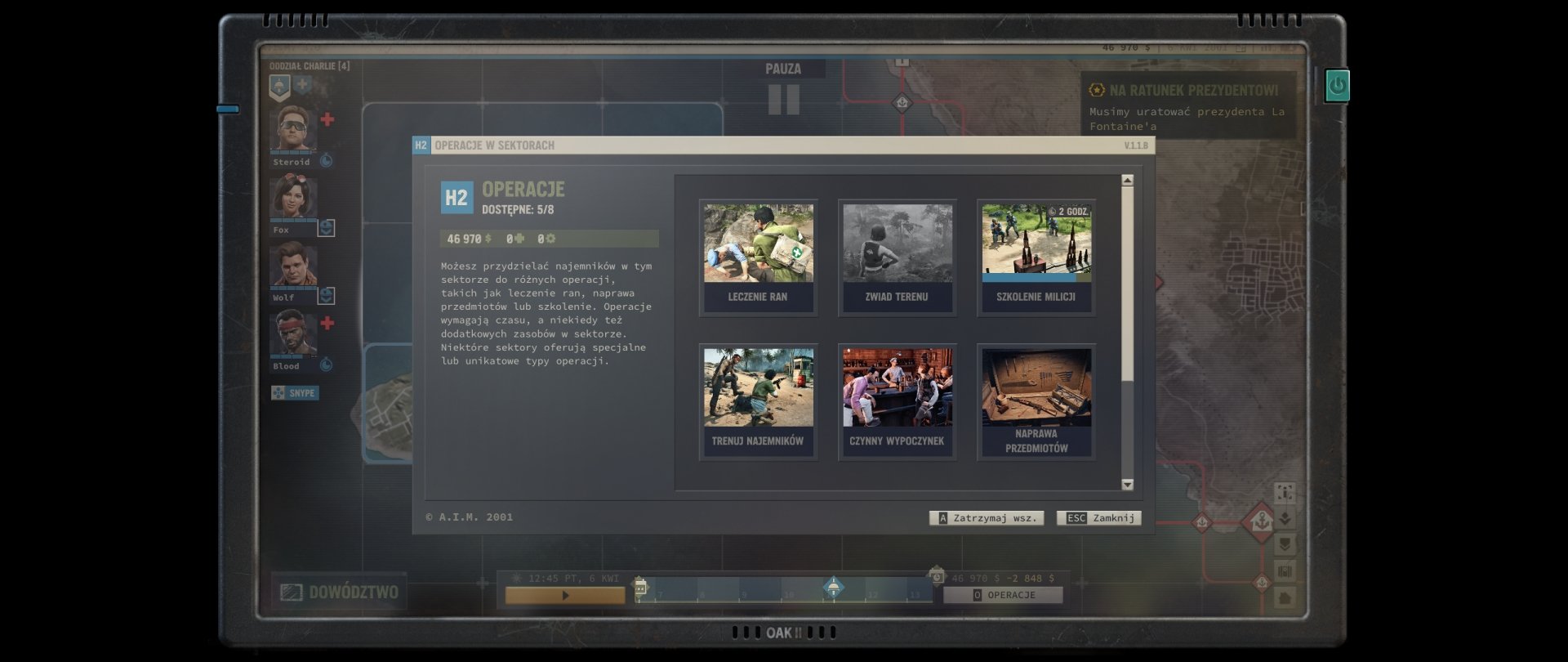The height and width of the screenshot is (662, 1568).
Task: Select the Zwiad Terenu operation card
Action: point(898,258)
